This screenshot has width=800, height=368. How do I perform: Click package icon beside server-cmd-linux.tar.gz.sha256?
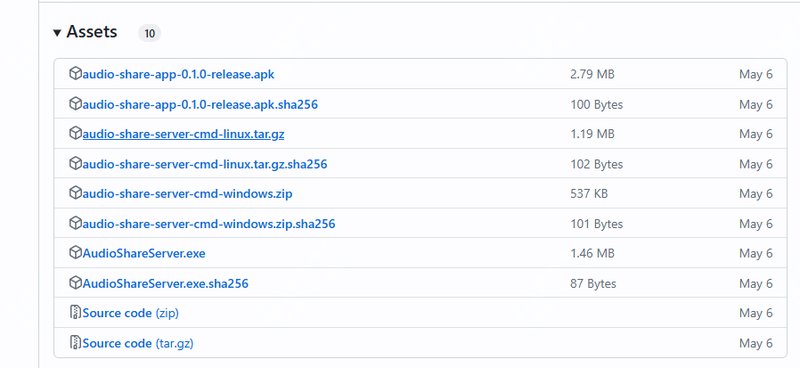[75, 163]
